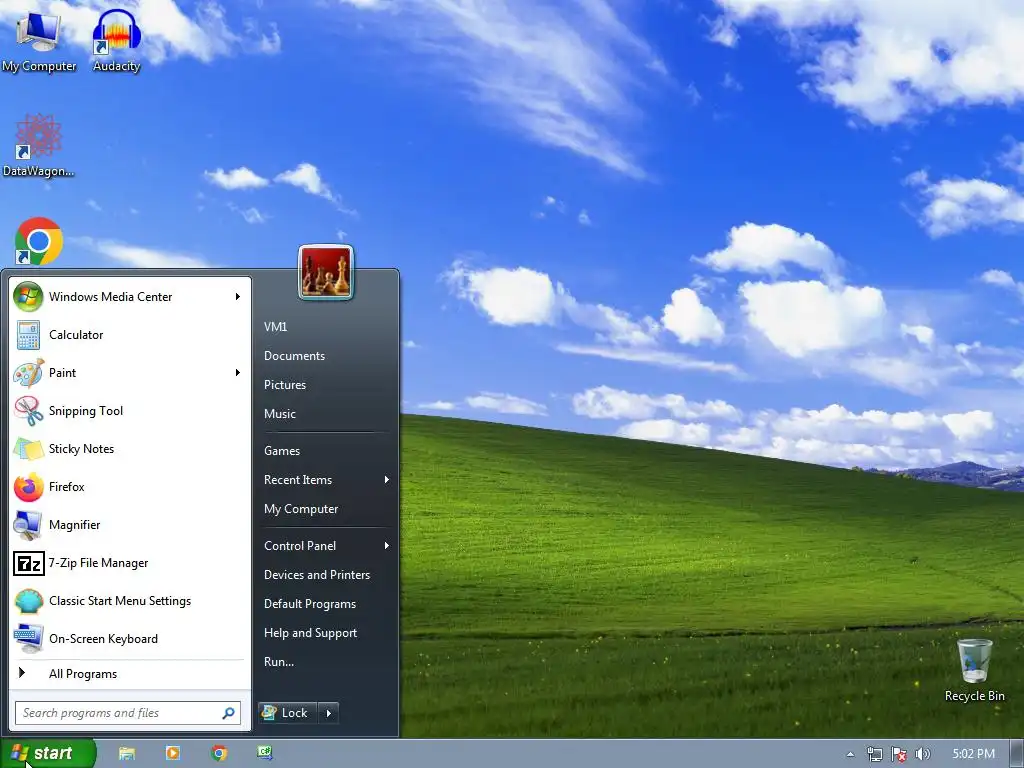Launch Firefox from the Start menu
Image resolution: width=1024 pixels, height=768 pixels.
pyautogui.click(x=129, y=487)
